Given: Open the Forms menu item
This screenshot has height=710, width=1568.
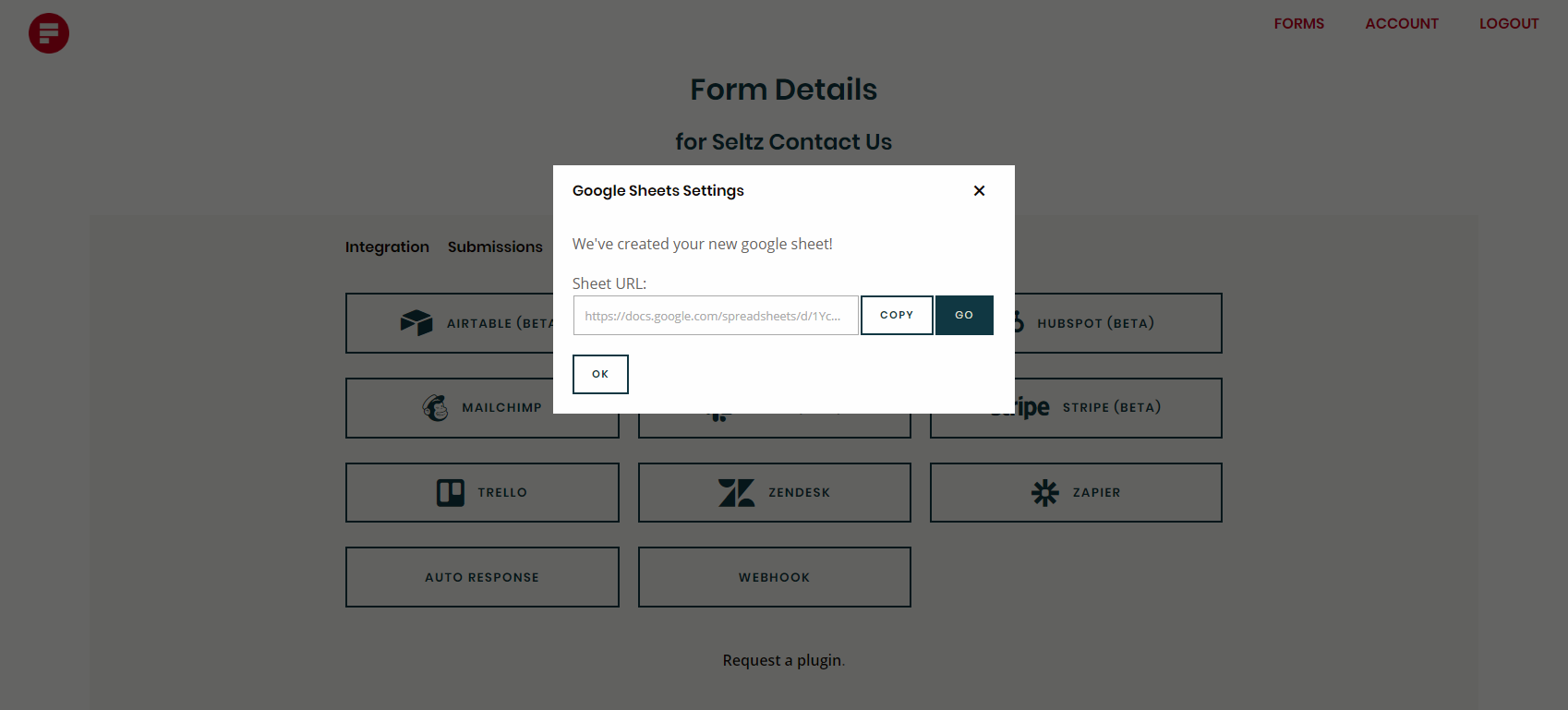Looking at the screenshot, I should coord(1298,24).
